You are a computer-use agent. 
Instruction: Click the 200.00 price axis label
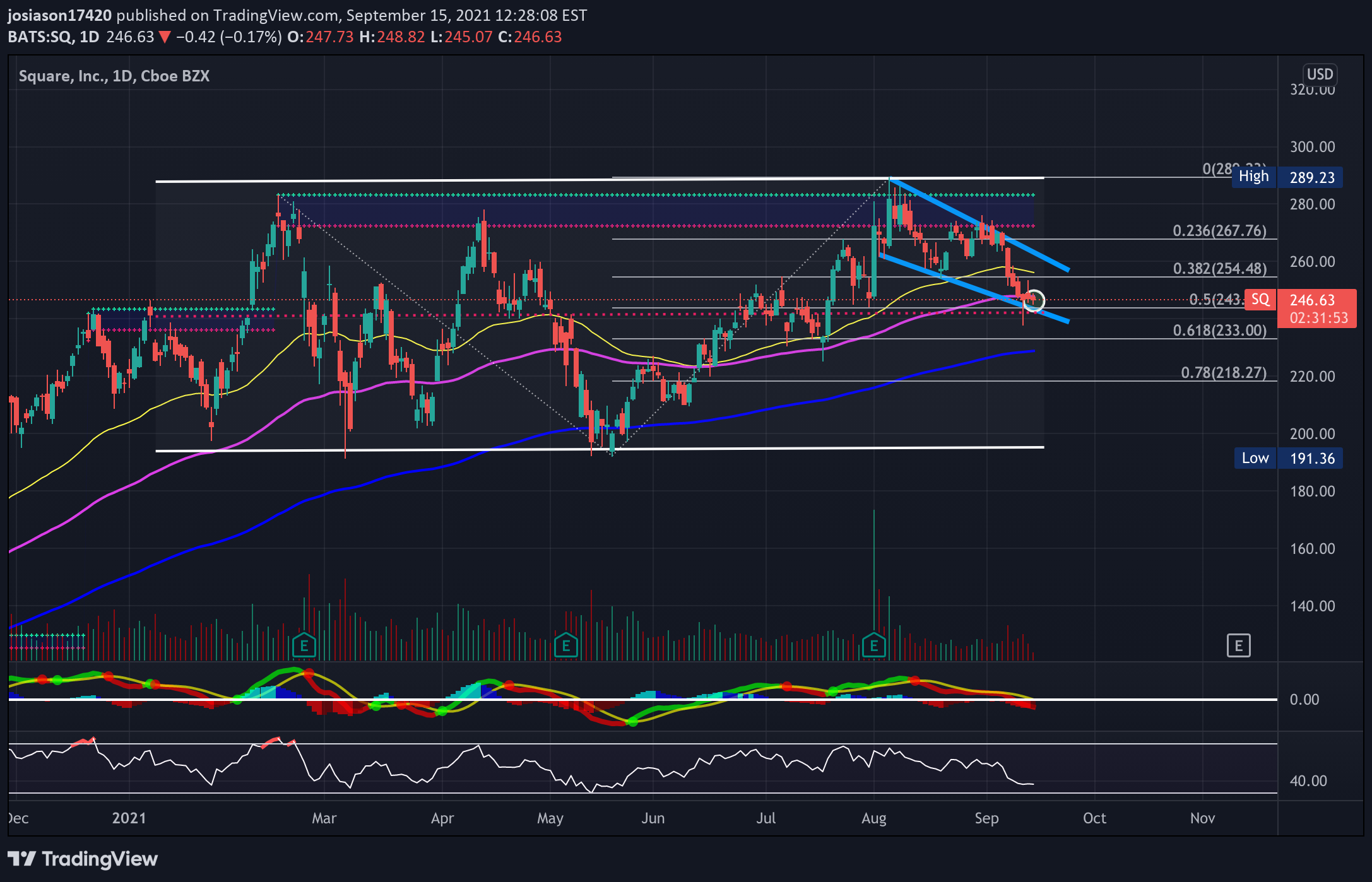[x=1312, y=434]
